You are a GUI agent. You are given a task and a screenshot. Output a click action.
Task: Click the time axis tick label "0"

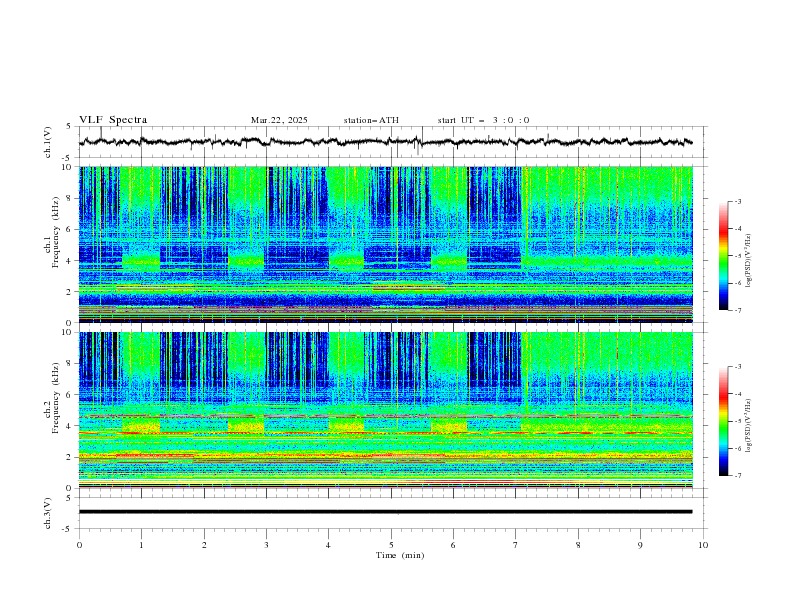click(x=79, y=545)
